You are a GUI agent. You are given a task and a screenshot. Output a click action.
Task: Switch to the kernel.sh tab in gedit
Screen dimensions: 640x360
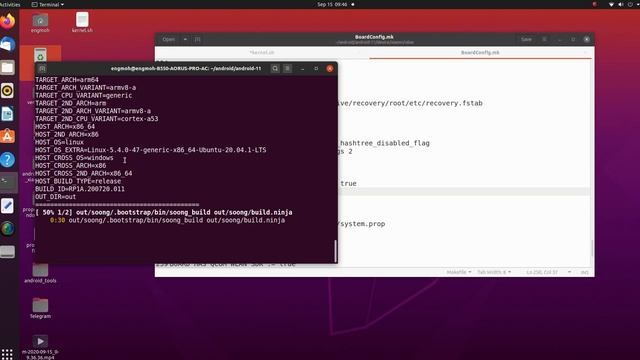(x=262, y=53)
